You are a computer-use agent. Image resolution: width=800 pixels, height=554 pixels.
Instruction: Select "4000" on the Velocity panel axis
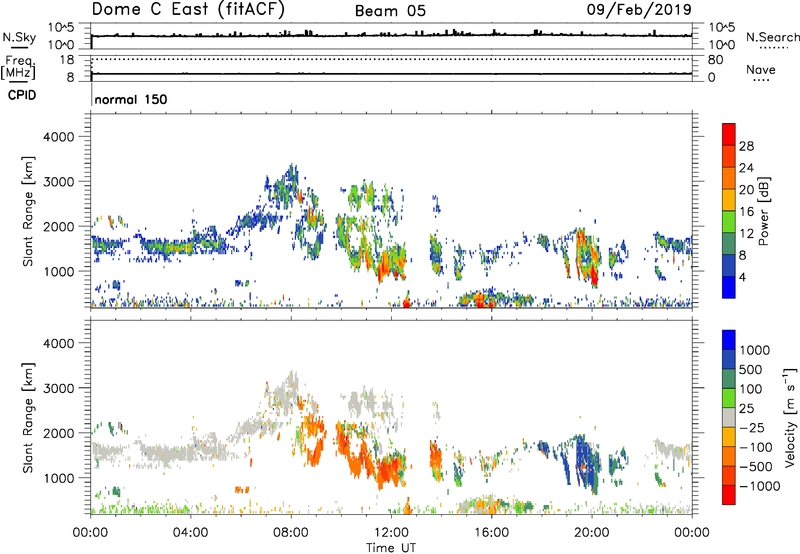tap(59, 343)
